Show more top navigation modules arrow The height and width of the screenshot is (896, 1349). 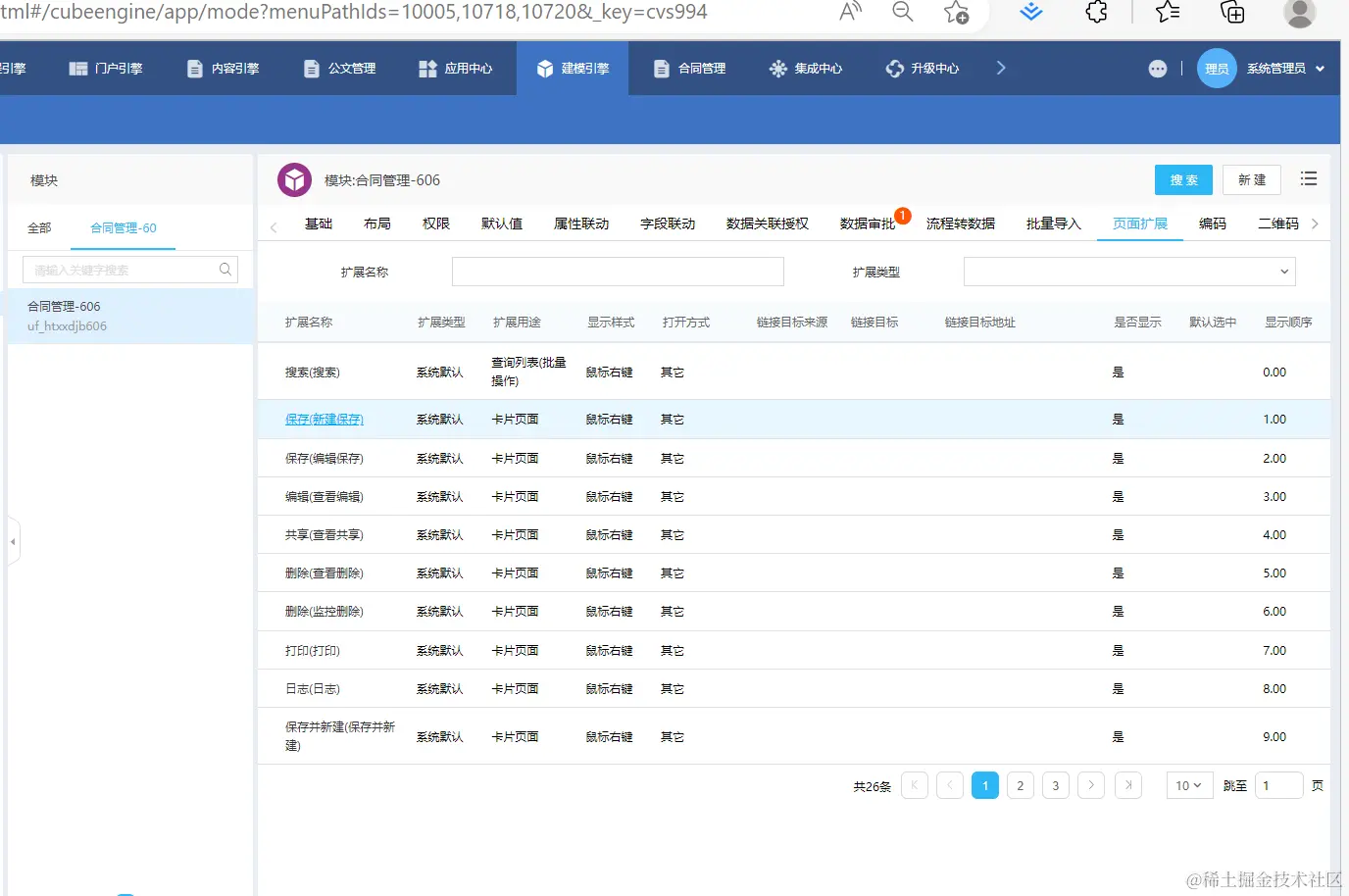tap(1000, 68)
